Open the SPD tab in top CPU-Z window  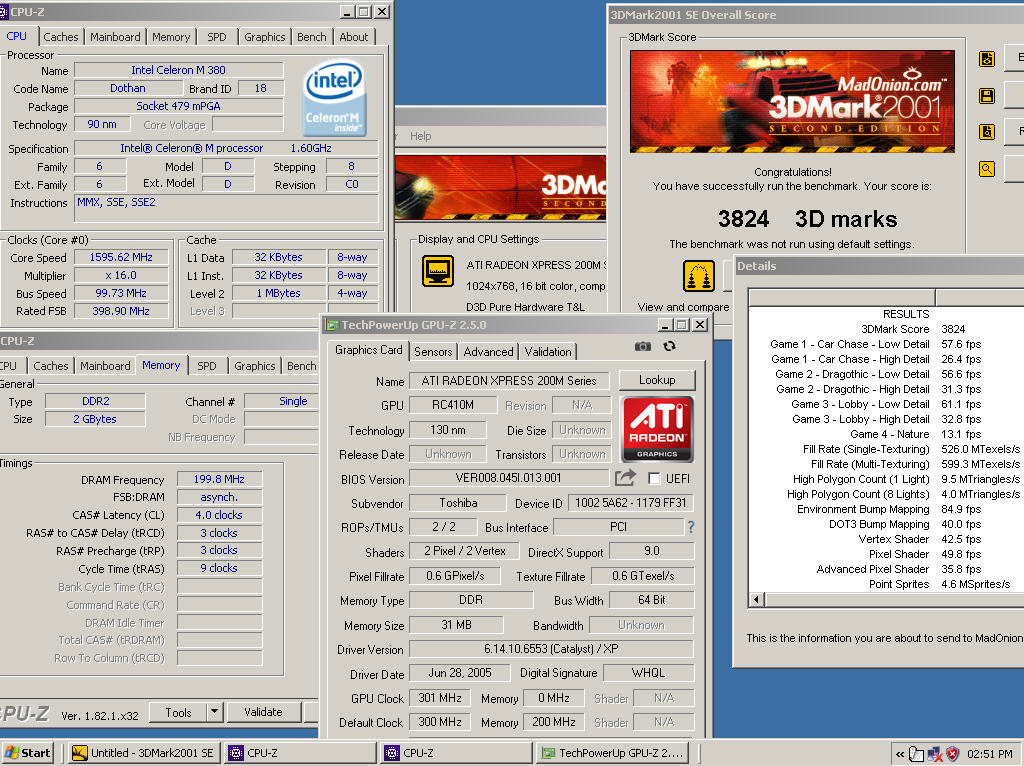click(217, 37)
